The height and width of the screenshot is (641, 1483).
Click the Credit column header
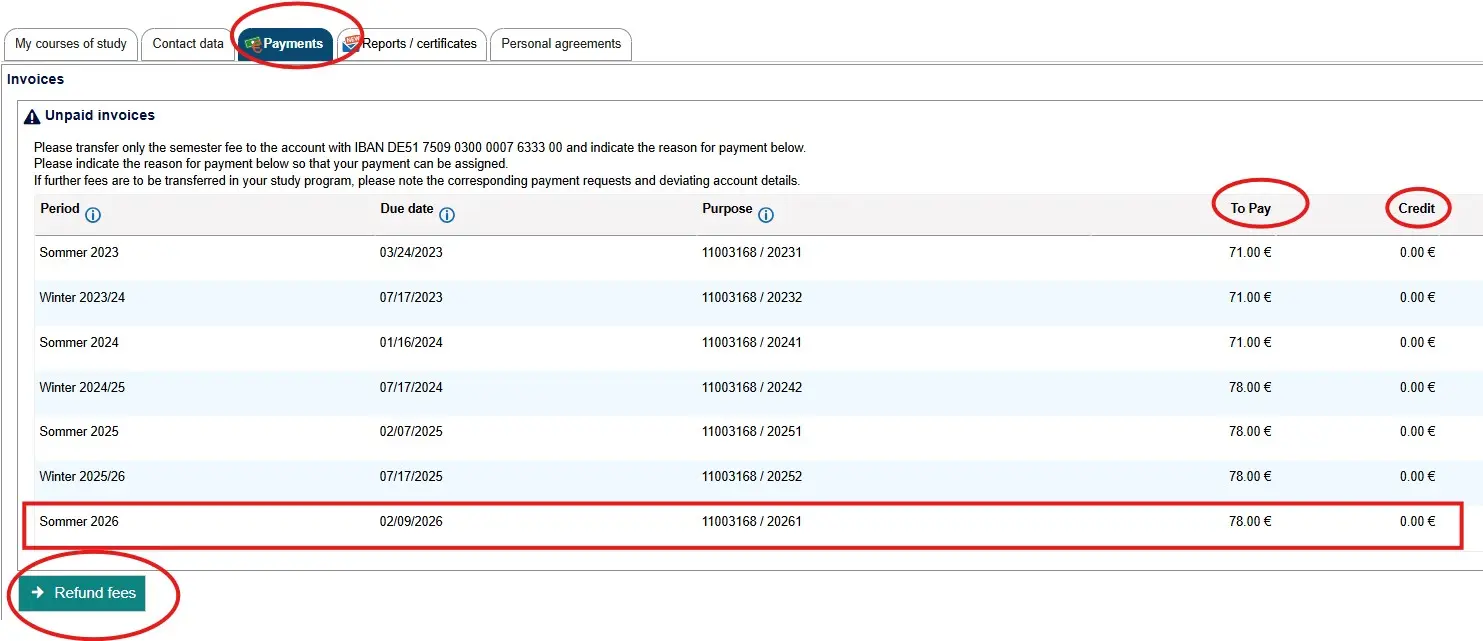click(x=1416, y=208)
